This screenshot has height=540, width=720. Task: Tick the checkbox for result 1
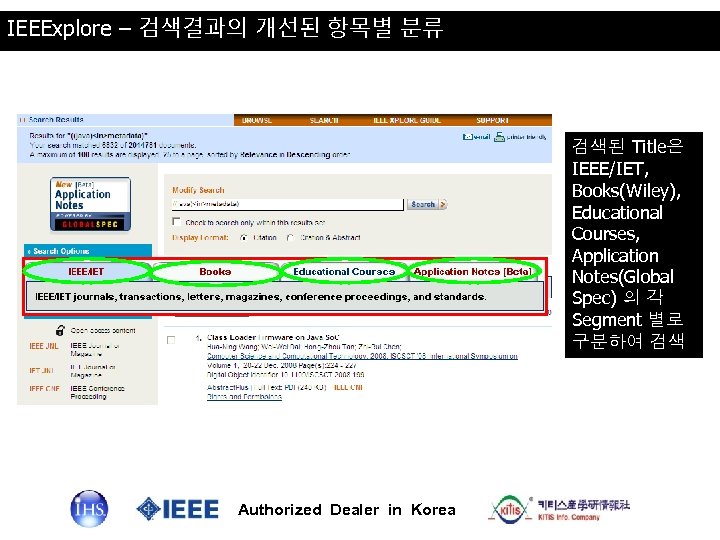[x=171, y=340]
